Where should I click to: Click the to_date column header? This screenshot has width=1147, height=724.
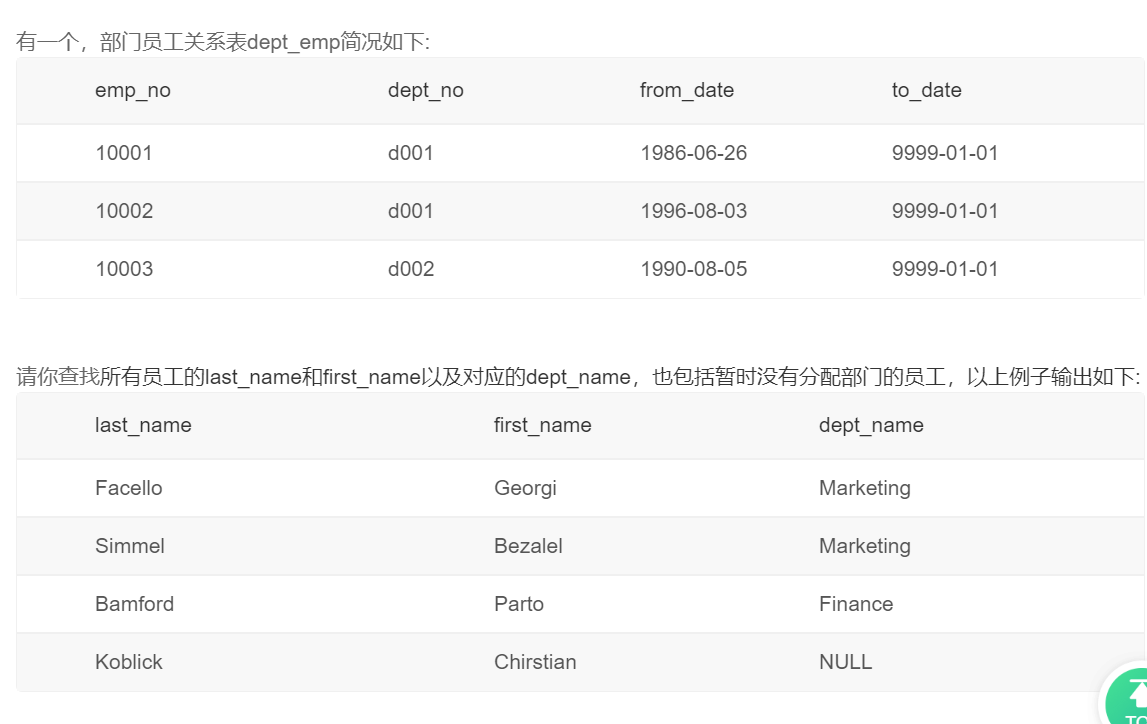coord(927,90)
